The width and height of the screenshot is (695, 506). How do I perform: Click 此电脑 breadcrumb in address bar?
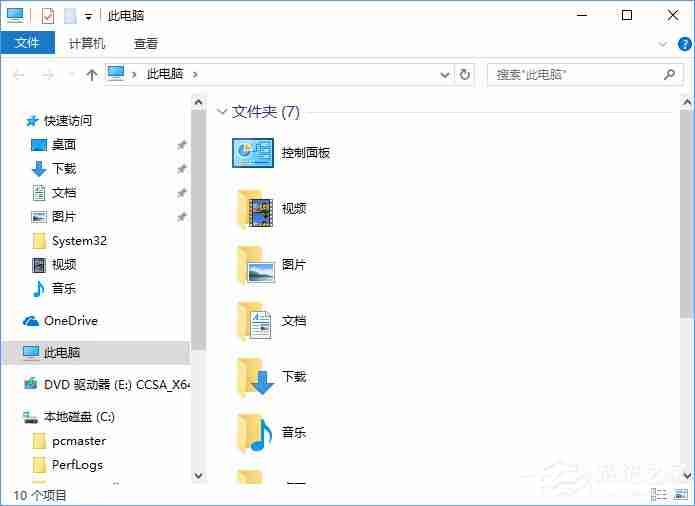165,74
